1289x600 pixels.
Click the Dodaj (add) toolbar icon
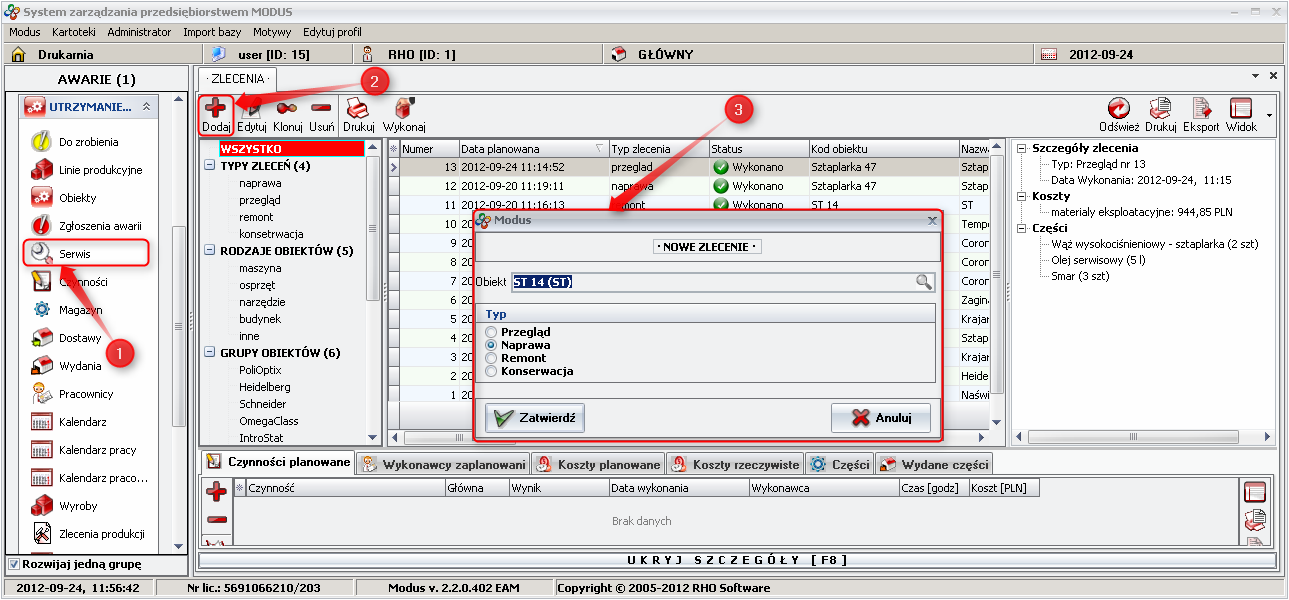[x=216, y=109]
